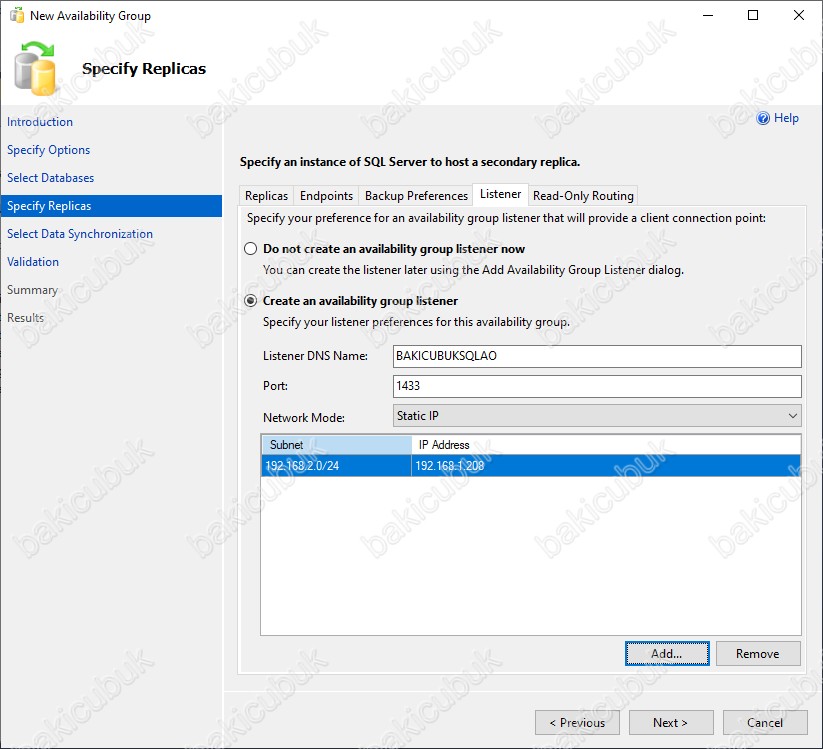Click the Remove button
Image resolution: width=823 pixels, height=749 pixels.
pyautogui.click(x=757, y=653)
